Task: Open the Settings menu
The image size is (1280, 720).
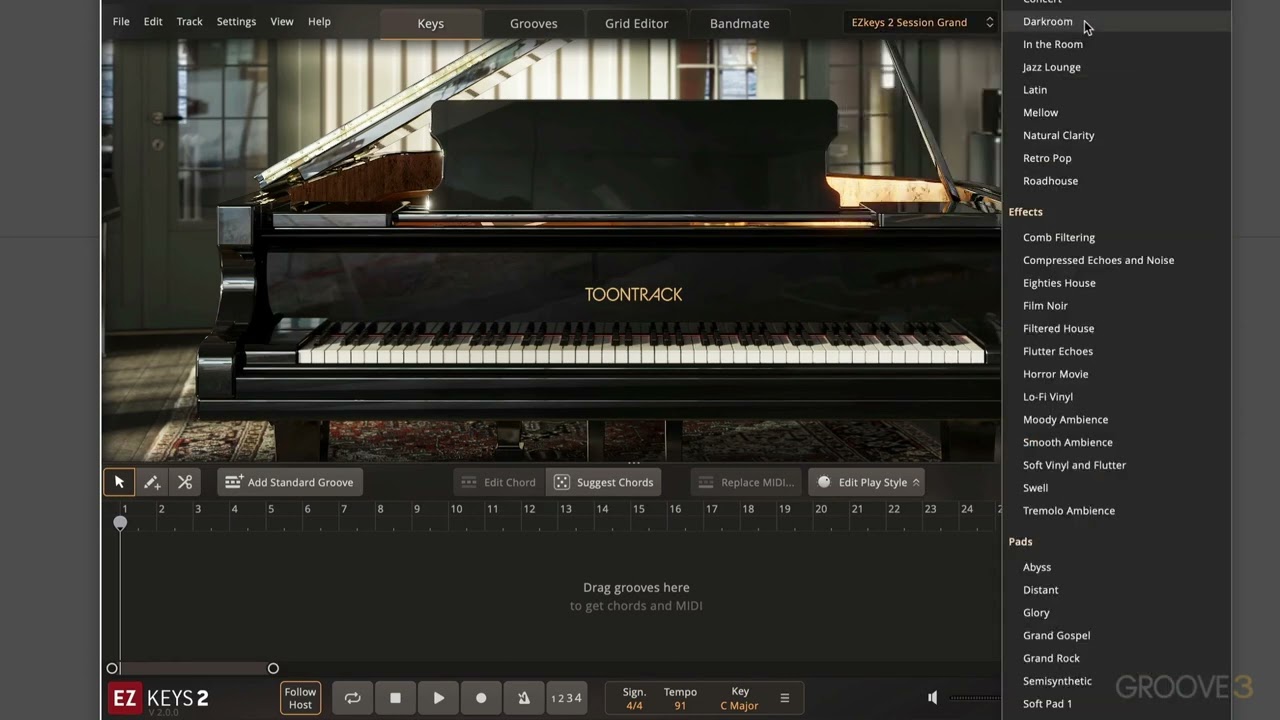Action: tap(236, 21)
